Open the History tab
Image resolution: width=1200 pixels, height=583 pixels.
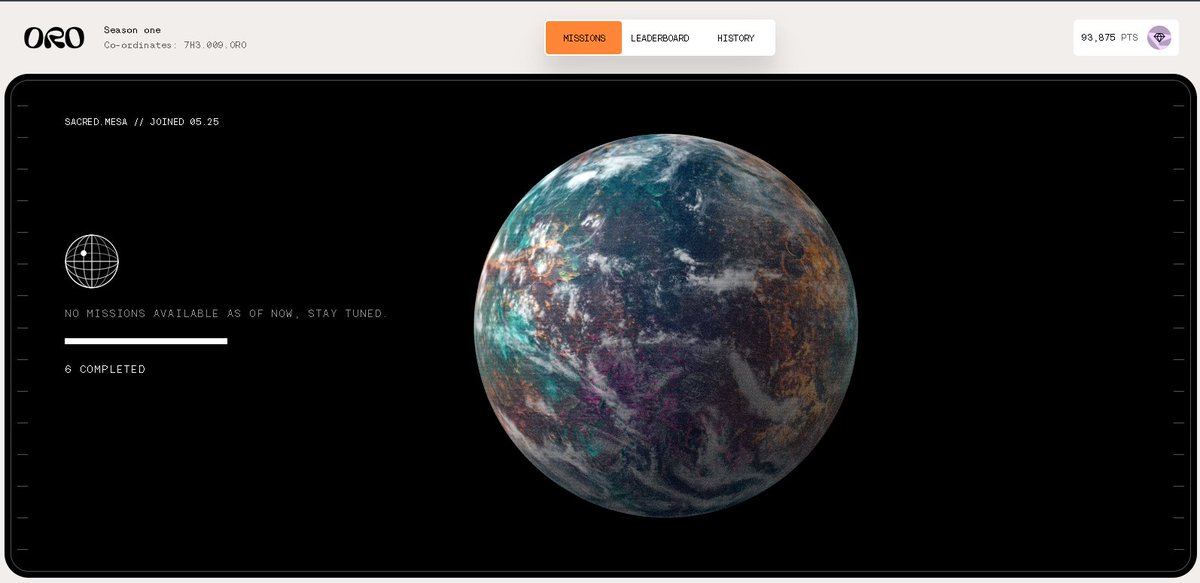(736, 38)
